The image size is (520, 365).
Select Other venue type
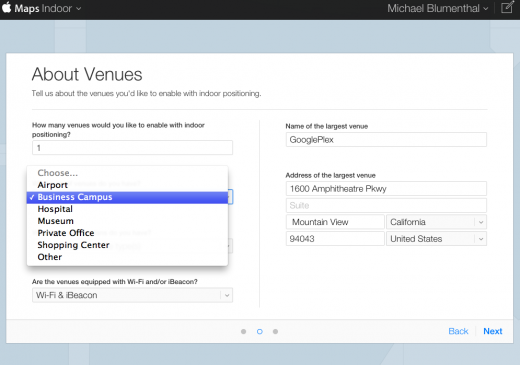(x=127, y=257)
